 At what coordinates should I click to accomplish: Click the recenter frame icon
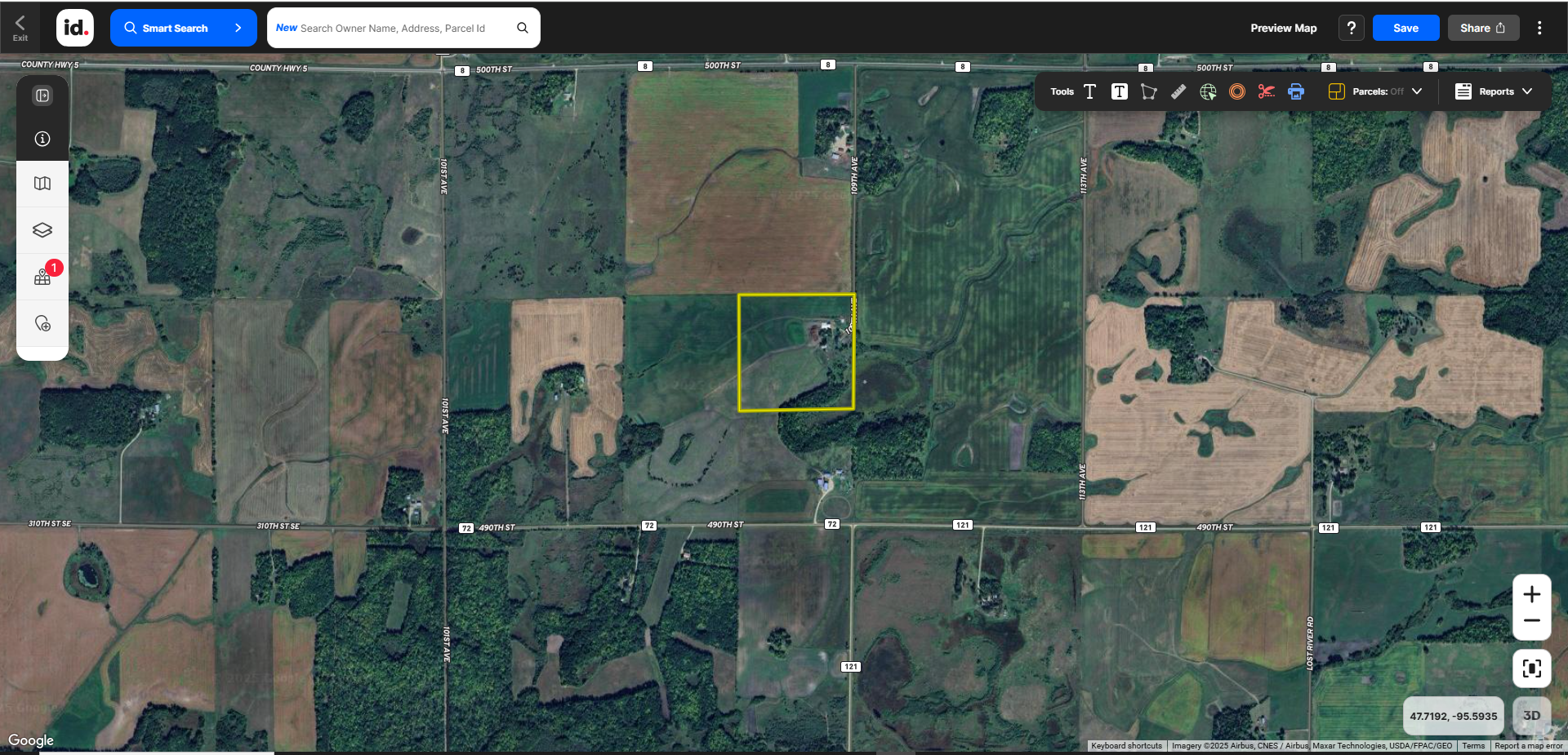[x=1532, y=668]
